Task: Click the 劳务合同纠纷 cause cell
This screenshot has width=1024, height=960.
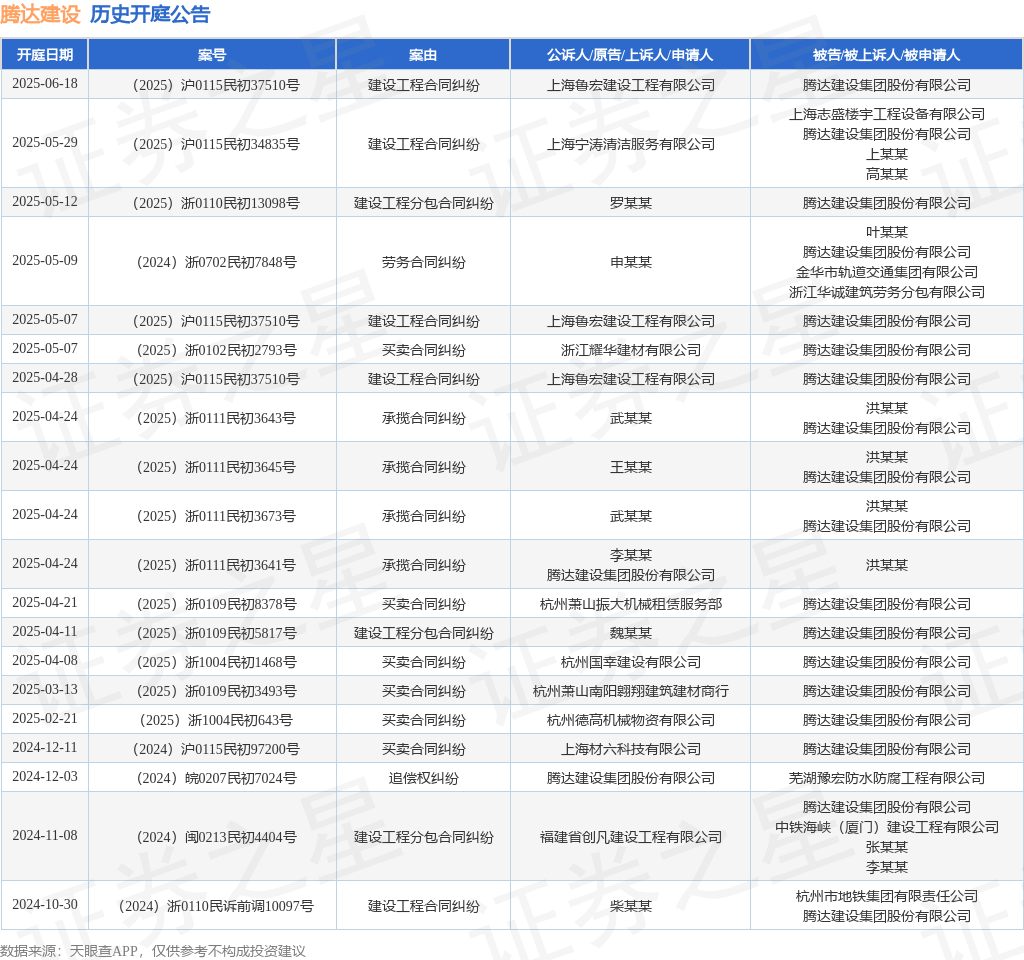Action: 423,262
